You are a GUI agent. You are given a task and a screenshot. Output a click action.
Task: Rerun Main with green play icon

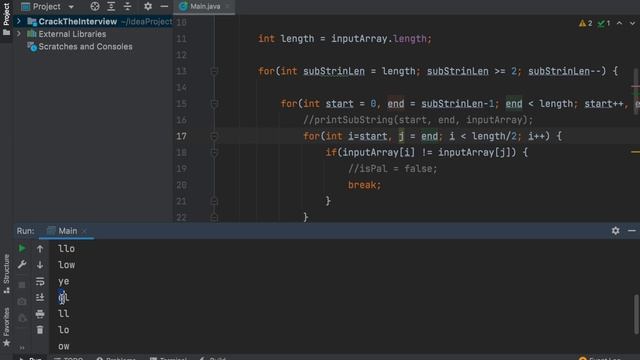pos(22,248)
